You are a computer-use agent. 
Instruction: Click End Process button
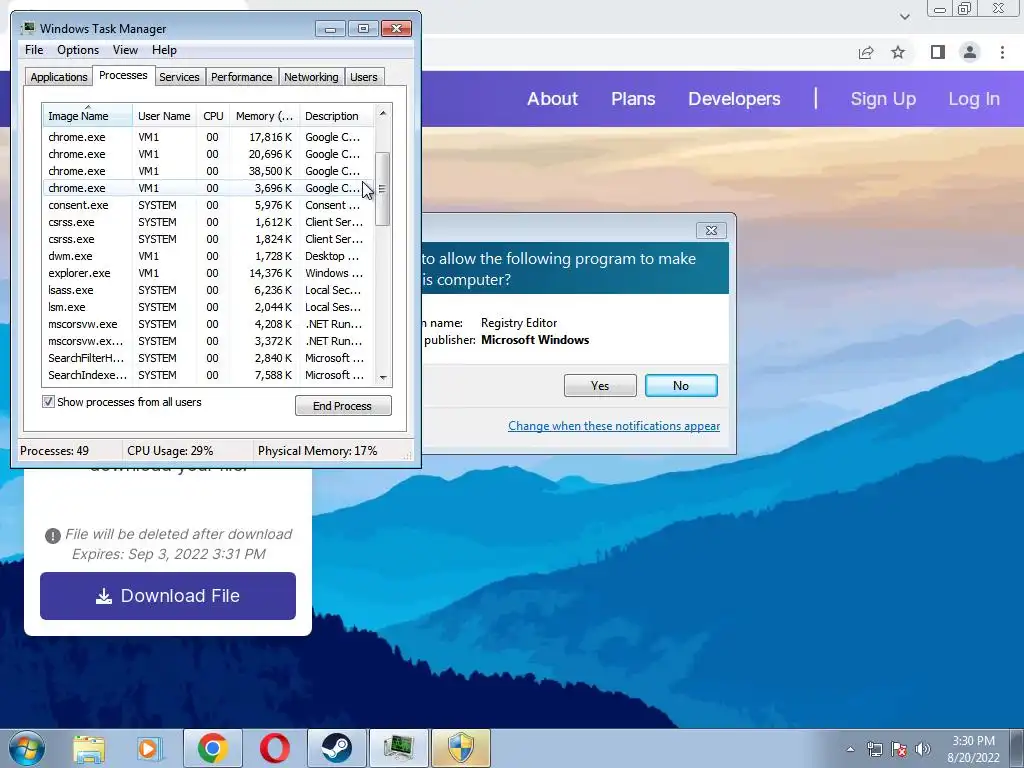pos(343,406)
